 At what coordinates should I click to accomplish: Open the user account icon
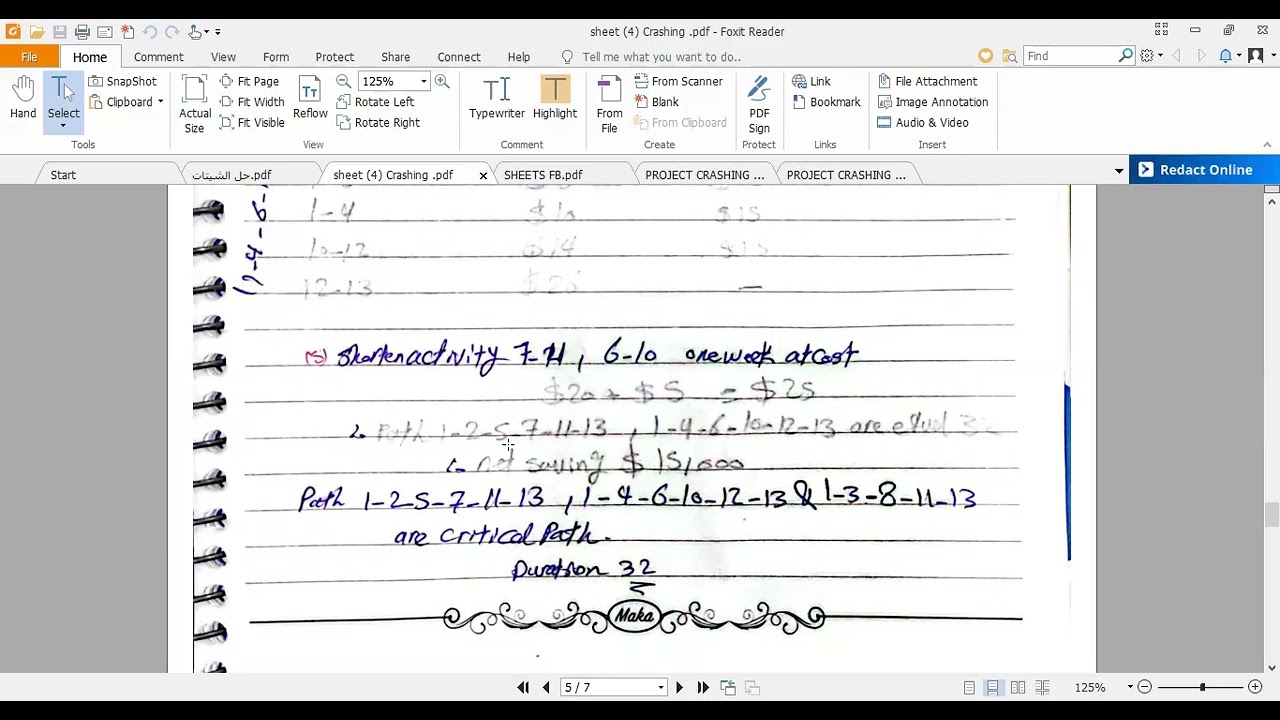1256,56
